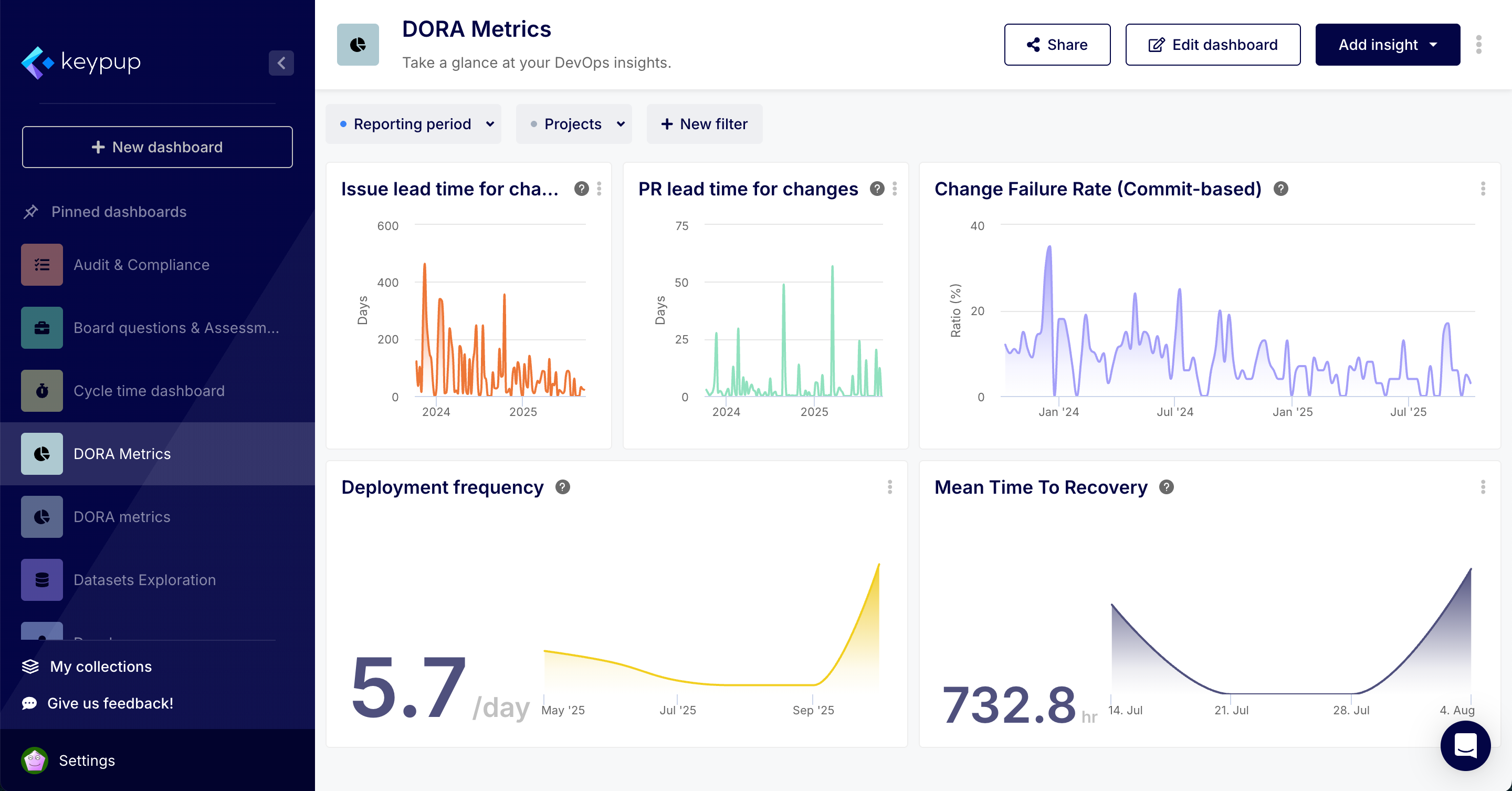Switch to the DORA metrics pinned dashboard
The width and height of the screenshot is (1512, 791).
tap(122, 517)
